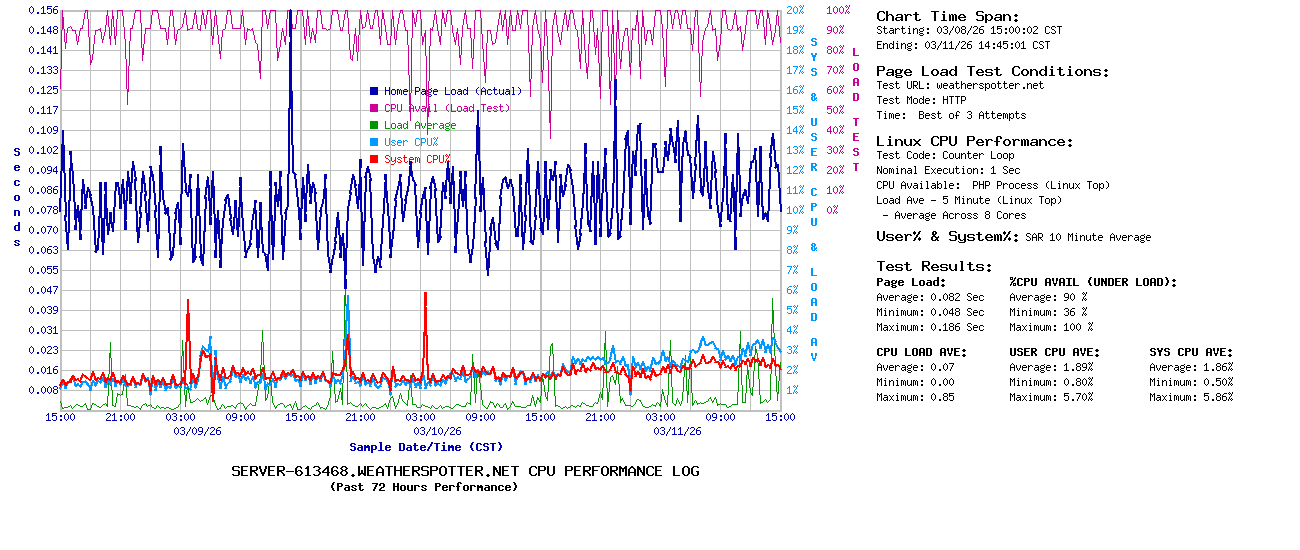The width and height of the screenshot is (1300, 550).
Task: Click the 100% label on Load Test axis
Action: 838,10
